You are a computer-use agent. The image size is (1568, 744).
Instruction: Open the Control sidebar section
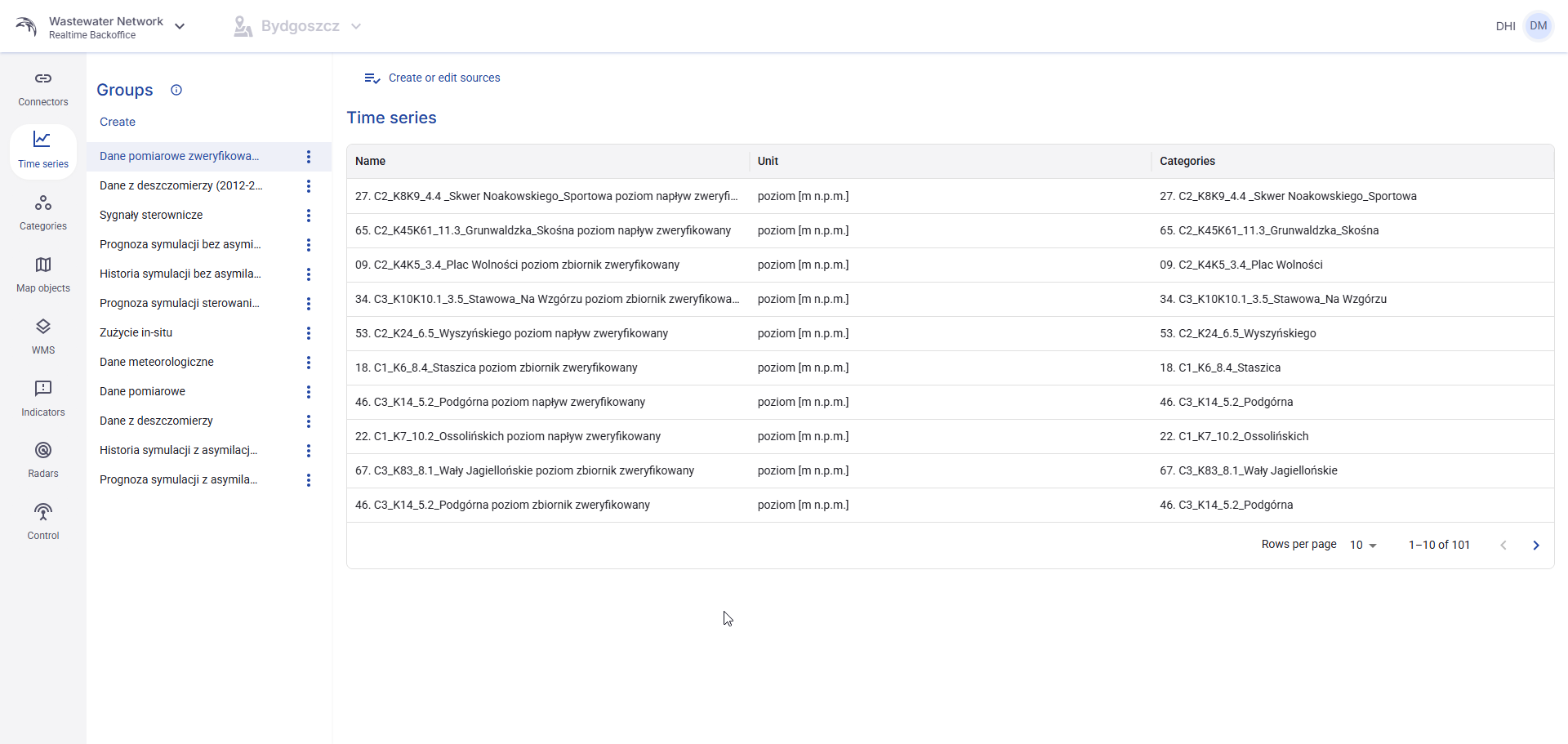(43, 523)
